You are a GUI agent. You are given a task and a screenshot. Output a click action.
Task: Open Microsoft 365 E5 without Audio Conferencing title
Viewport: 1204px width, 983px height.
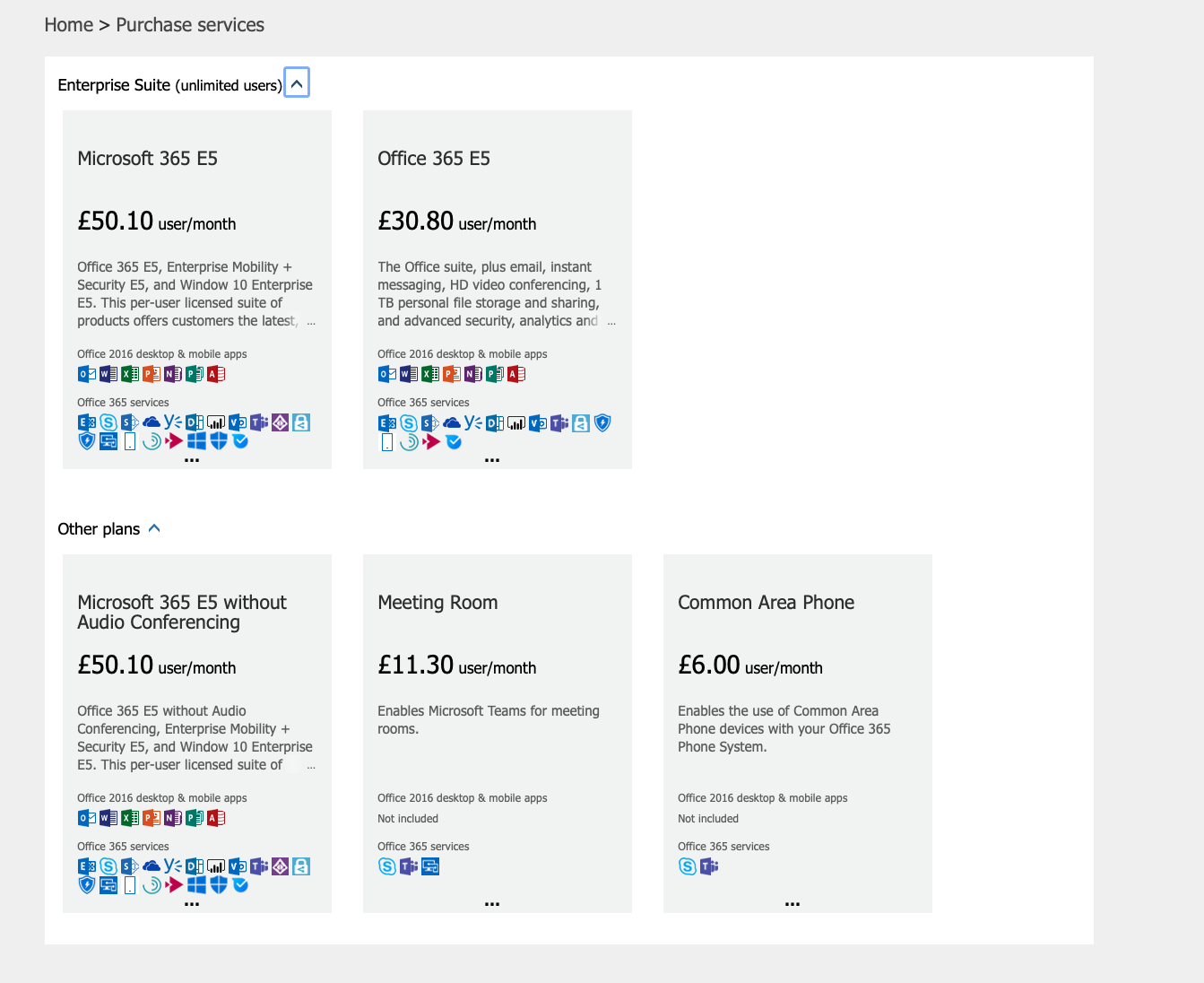182,613
